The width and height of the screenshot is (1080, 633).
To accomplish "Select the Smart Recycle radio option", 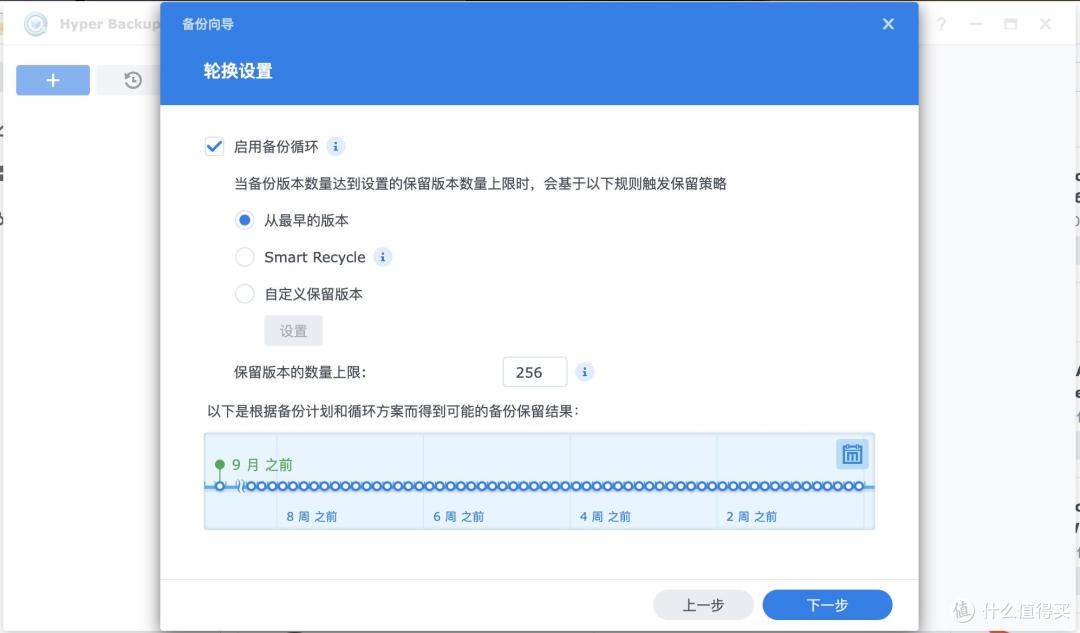I will point(245,257).
